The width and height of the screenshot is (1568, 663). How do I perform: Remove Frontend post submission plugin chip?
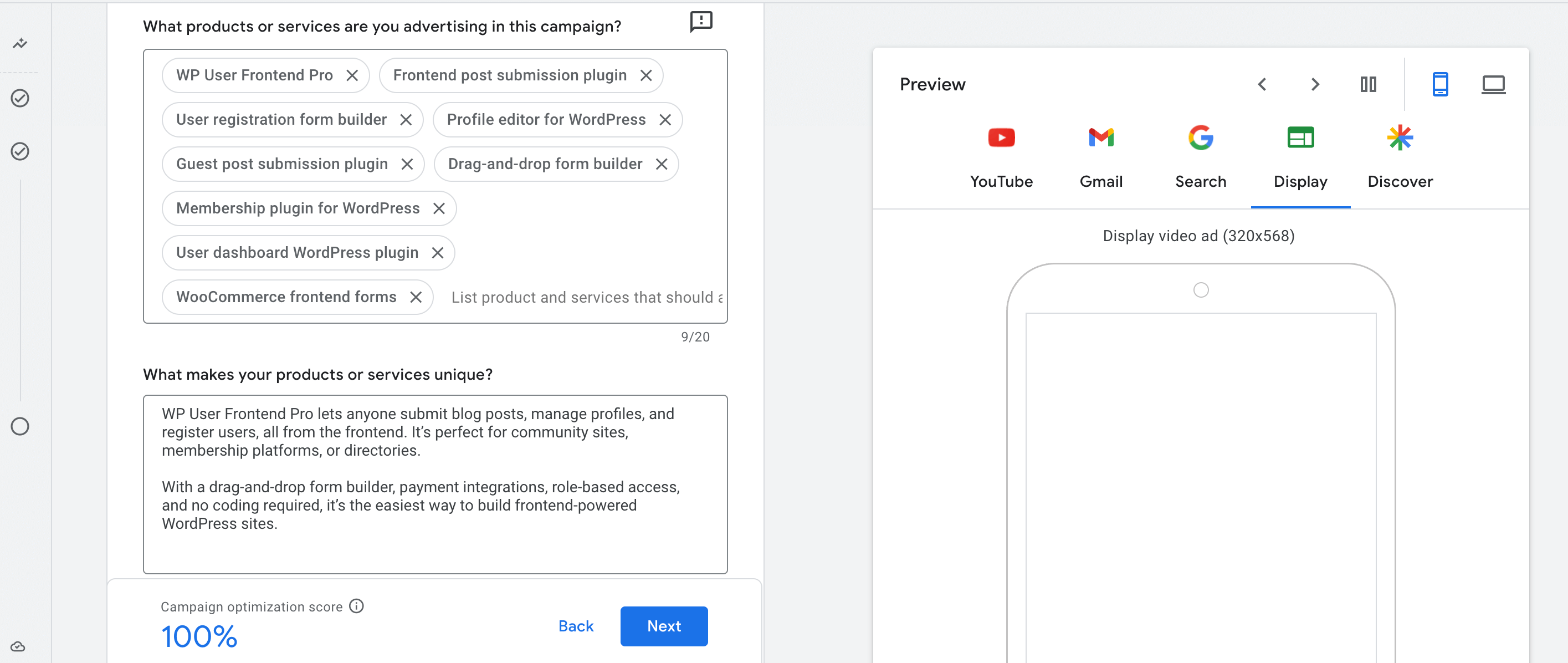click(646, 75)
